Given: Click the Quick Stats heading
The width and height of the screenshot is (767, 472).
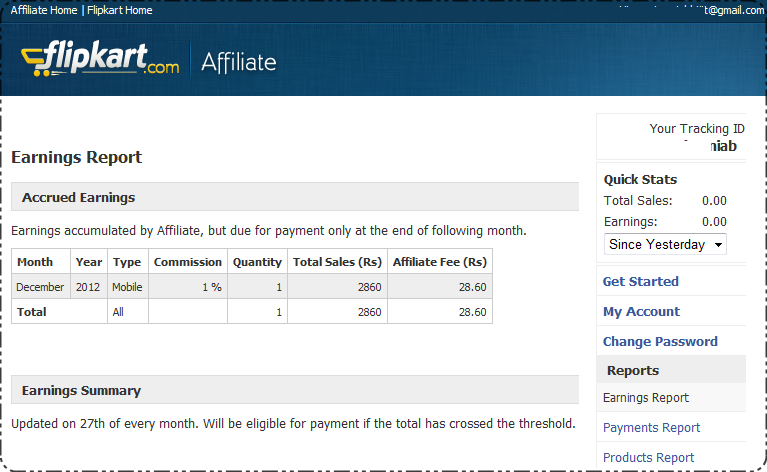Looking at the screenshot, I should (640, 180).
